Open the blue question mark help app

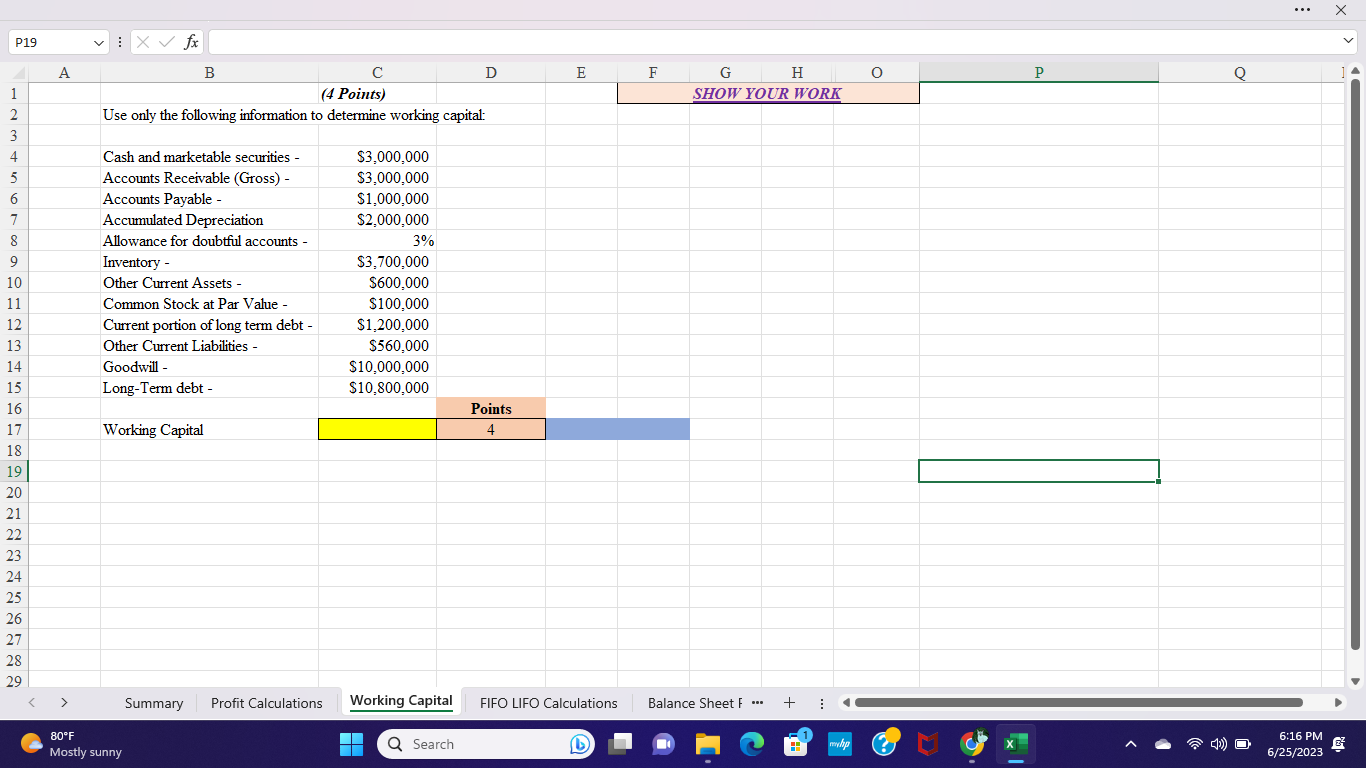click(x=884, y=744)
